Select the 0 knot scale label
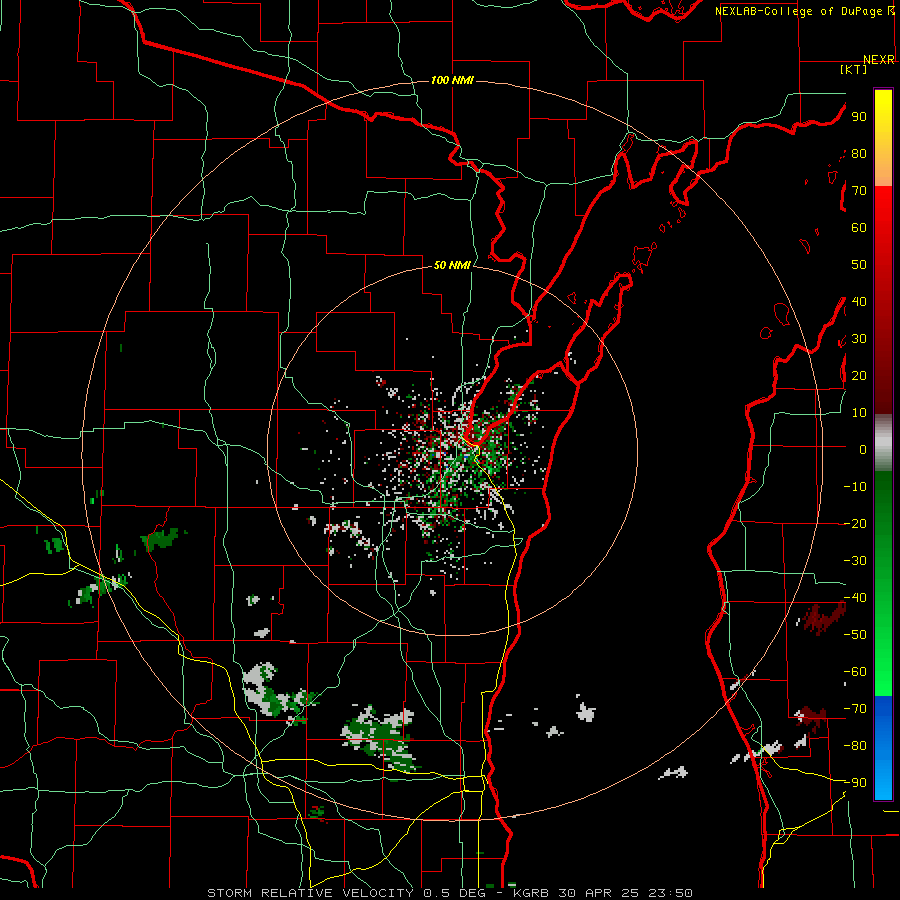Screen dimensions: 900x900 tap(863, 450)
